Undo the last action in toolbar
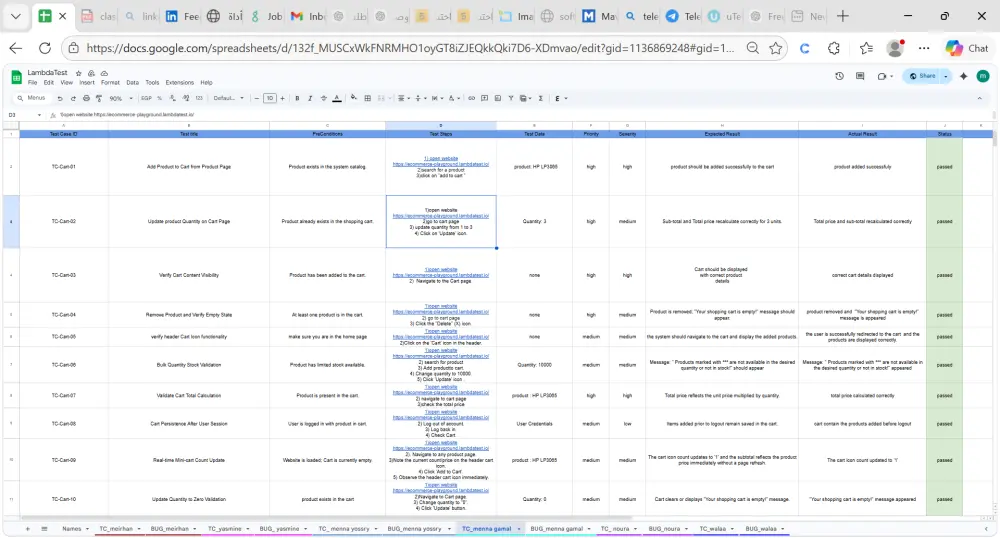 pos(60,98)
